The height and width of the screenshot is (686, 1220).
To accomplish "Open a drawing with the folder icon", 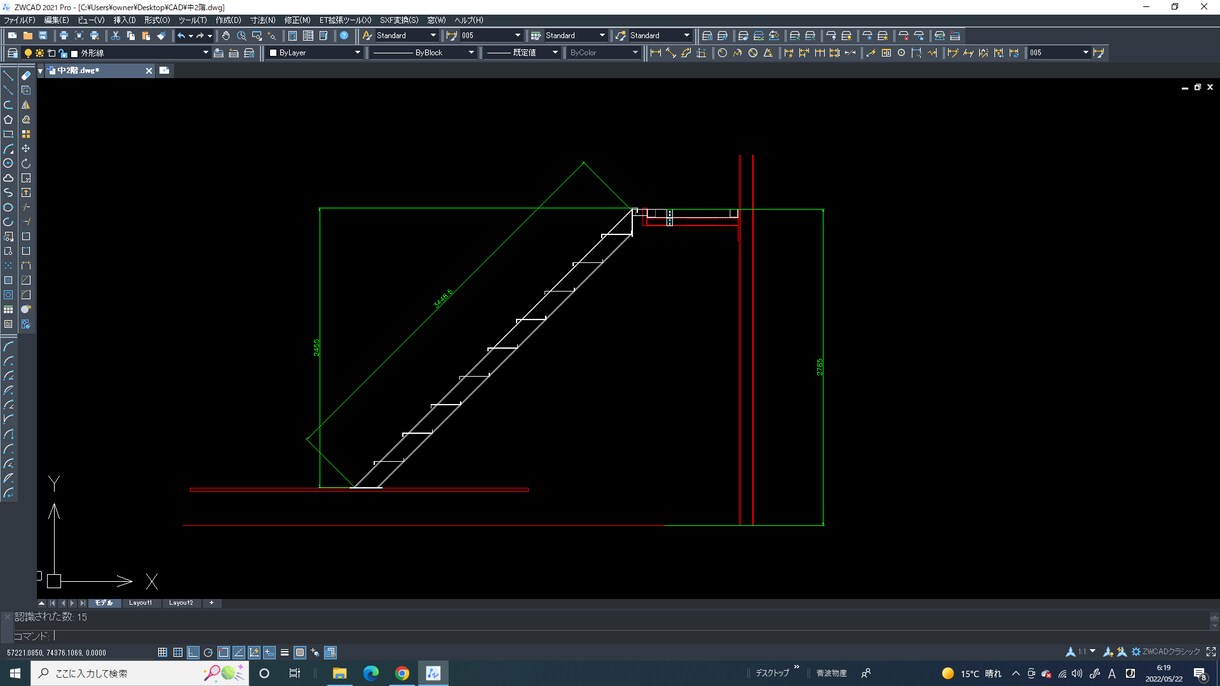I will click(x=28, y=36).
